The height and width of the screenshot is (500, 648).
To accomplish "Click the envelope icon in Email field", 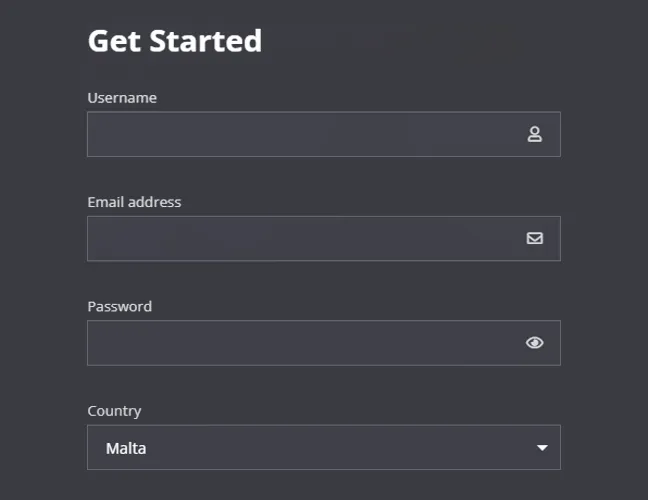I will point(534,238).
